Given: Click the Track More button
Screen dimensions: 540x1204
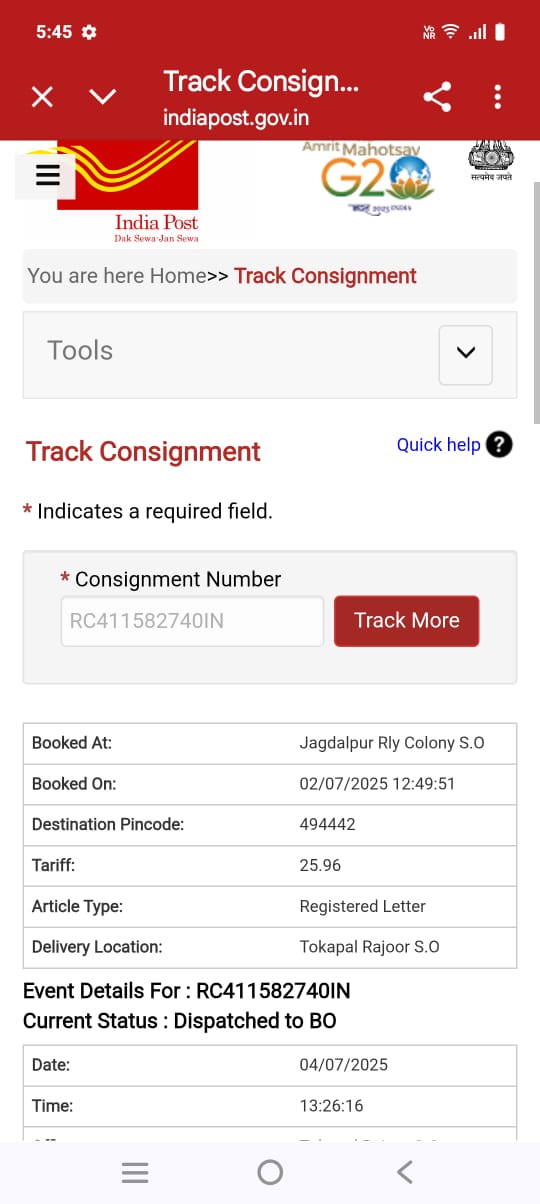Looking at the screenshot, I should [x=406, y=621].
